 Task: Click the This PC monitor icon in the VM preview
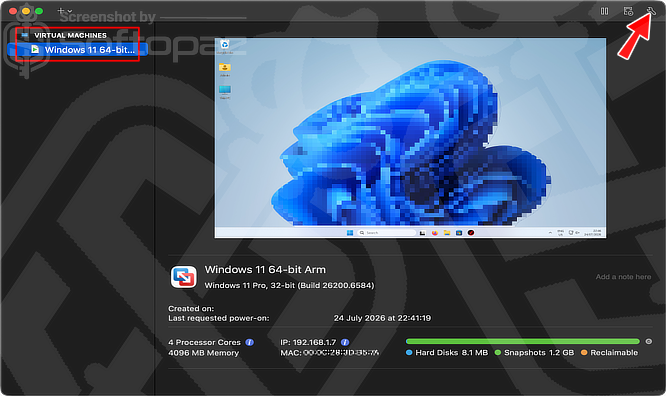click(225, 91)
